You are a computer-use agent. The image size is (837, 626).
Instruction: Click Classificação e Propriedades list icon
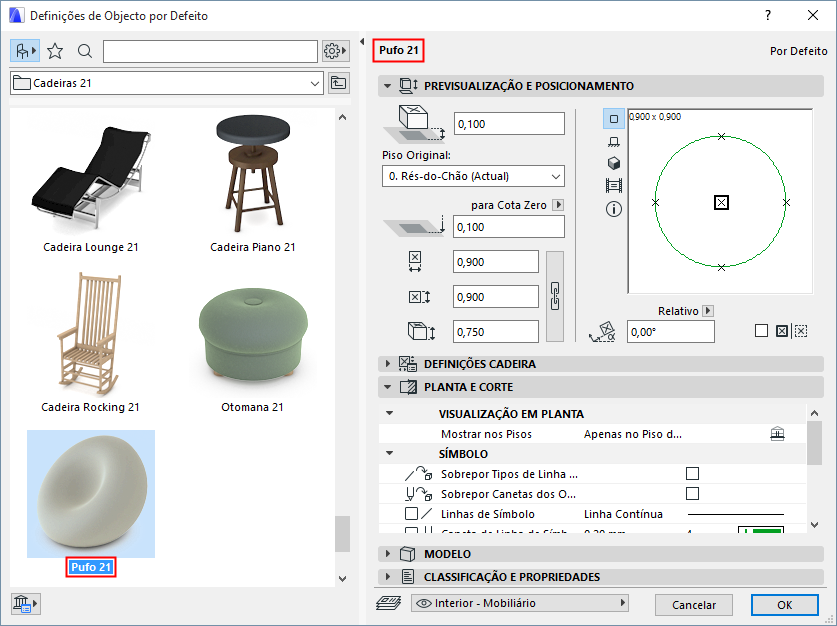pos(408,577)
